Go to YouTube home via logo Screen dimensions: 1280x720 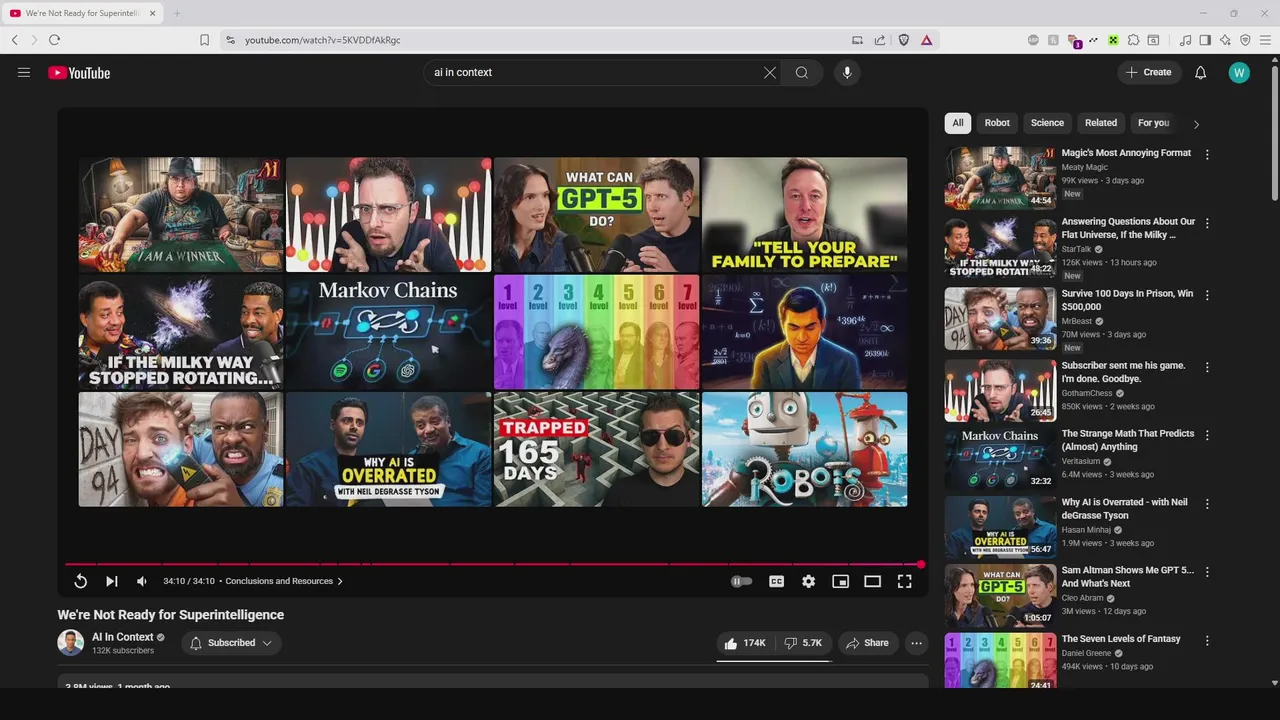click(x=79, y=72)
